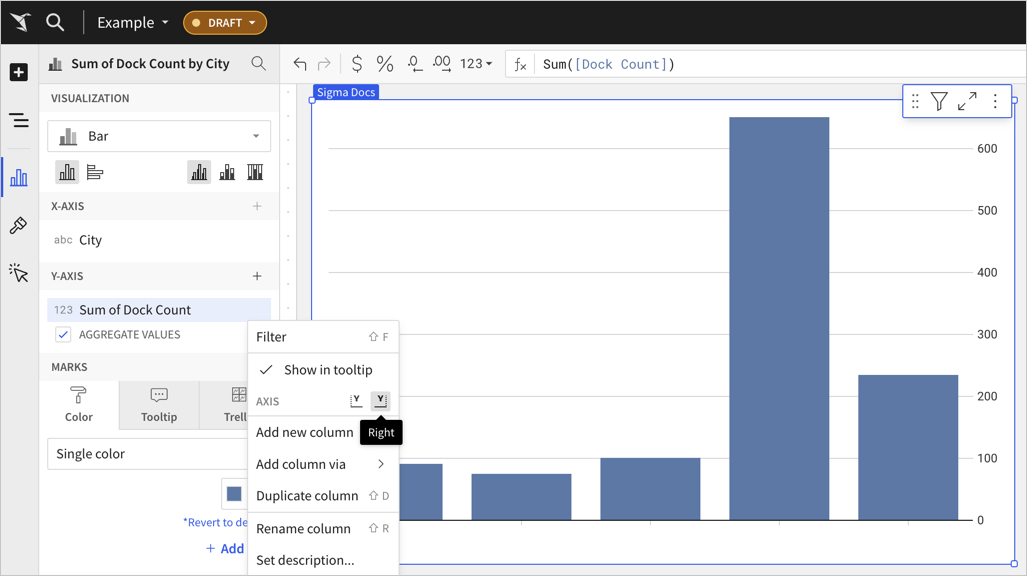This screenshot has width=1027, height=576.
Task: Toggle the Aggregate Values checkbox
Action: point(63,335)
